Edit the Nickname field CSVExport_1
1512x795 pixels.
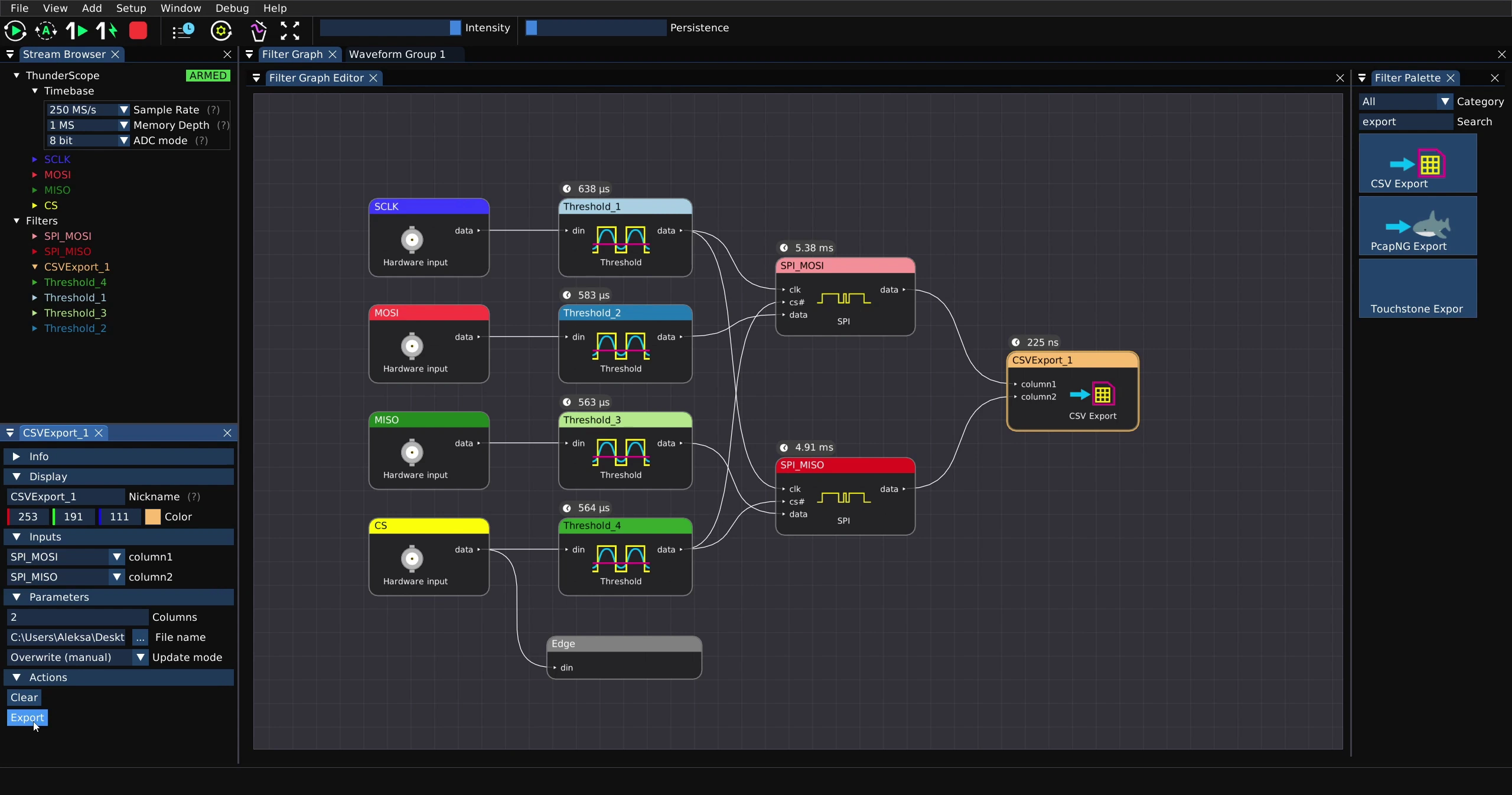(x=66, y=497)
